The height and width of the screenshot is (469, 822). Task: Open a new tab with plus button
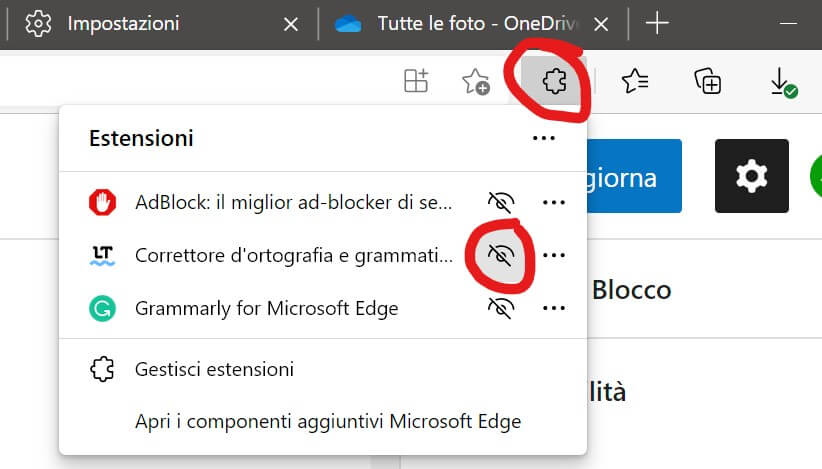tap(657, 24)
